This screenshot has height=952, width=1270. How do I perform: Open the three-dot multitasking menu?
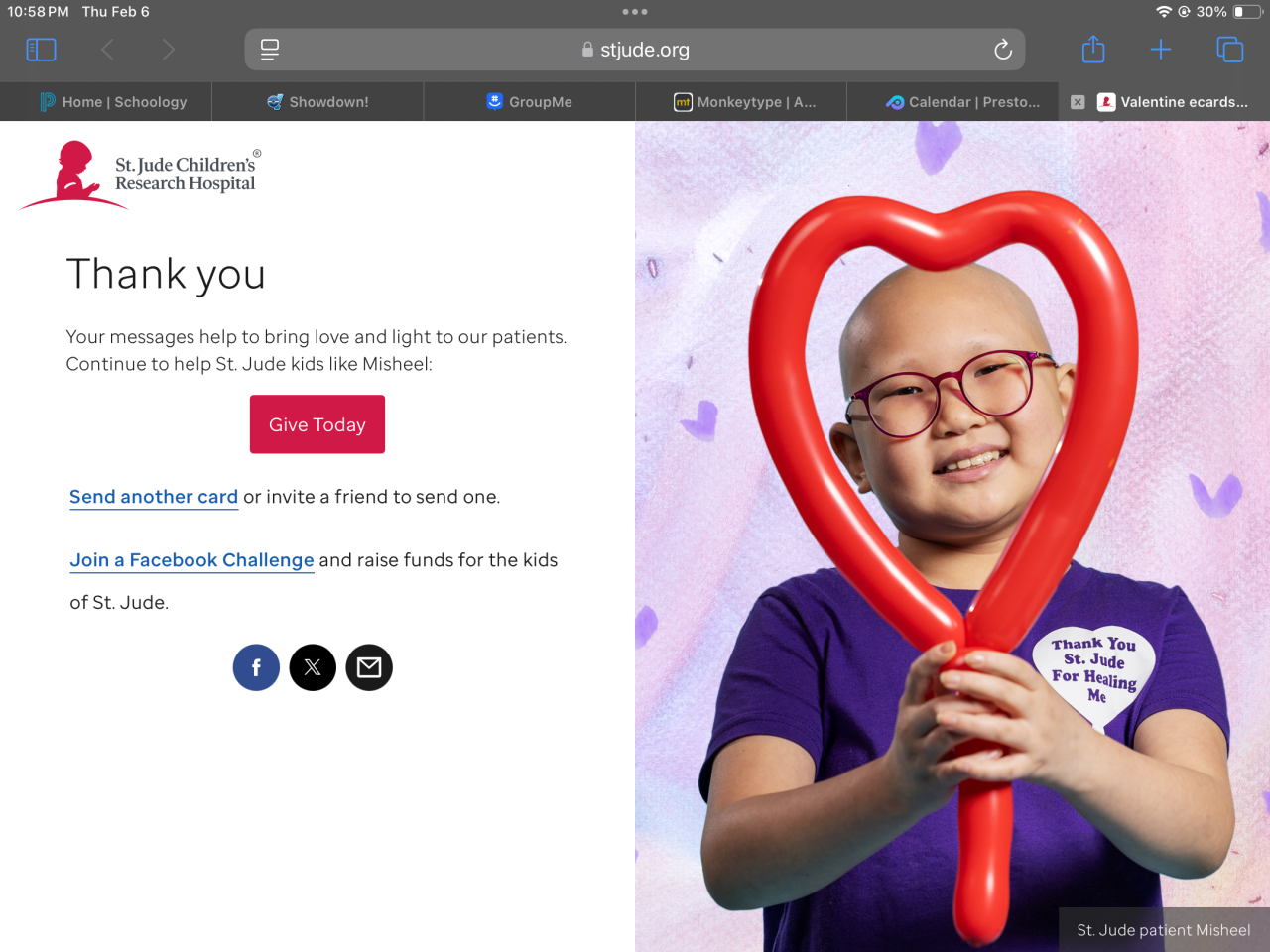(635, 12)
